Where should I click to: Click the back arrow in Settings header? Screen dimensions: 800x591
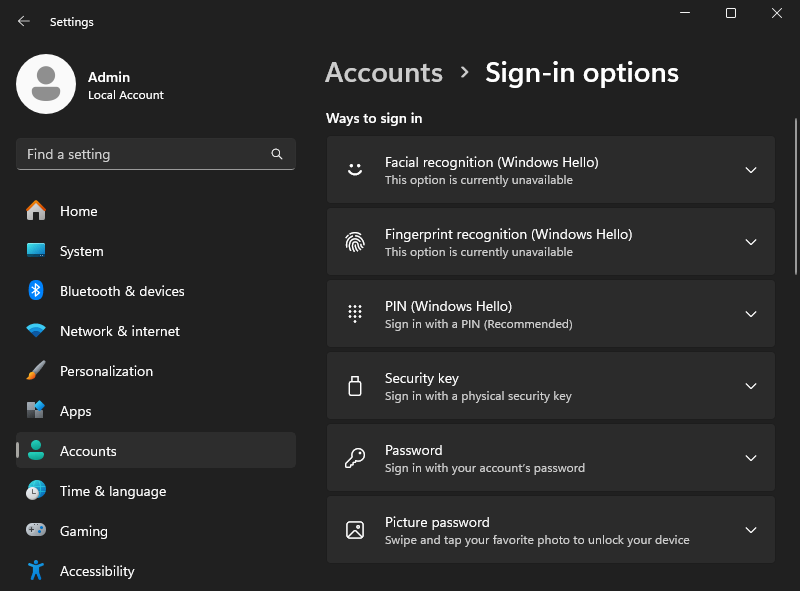[x=23, y=21]
